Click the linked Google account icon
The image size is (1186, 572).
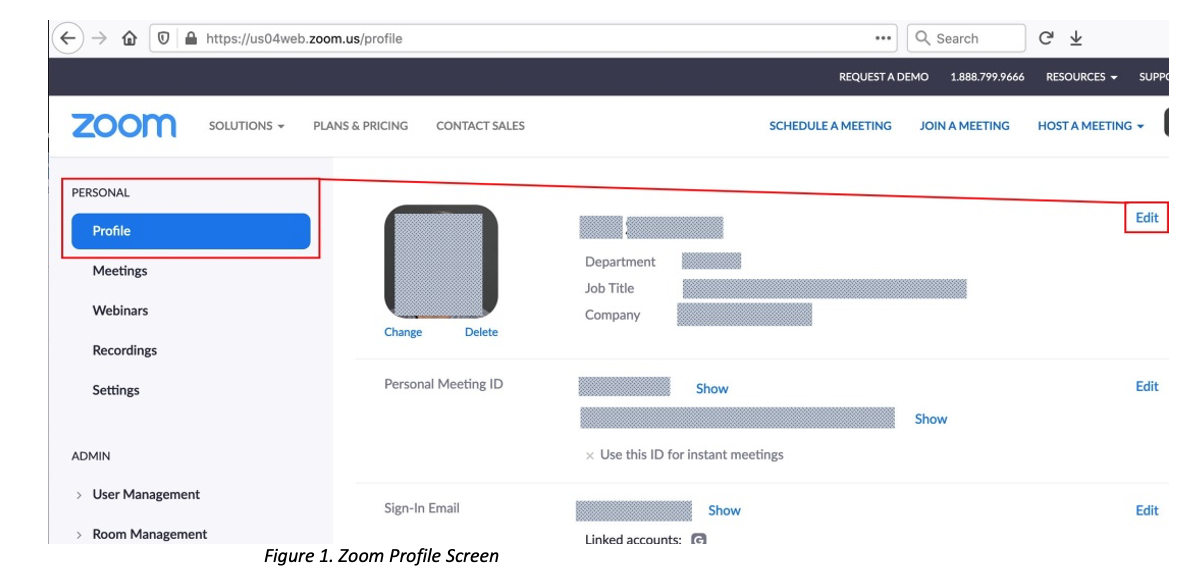tap(699, 540)
